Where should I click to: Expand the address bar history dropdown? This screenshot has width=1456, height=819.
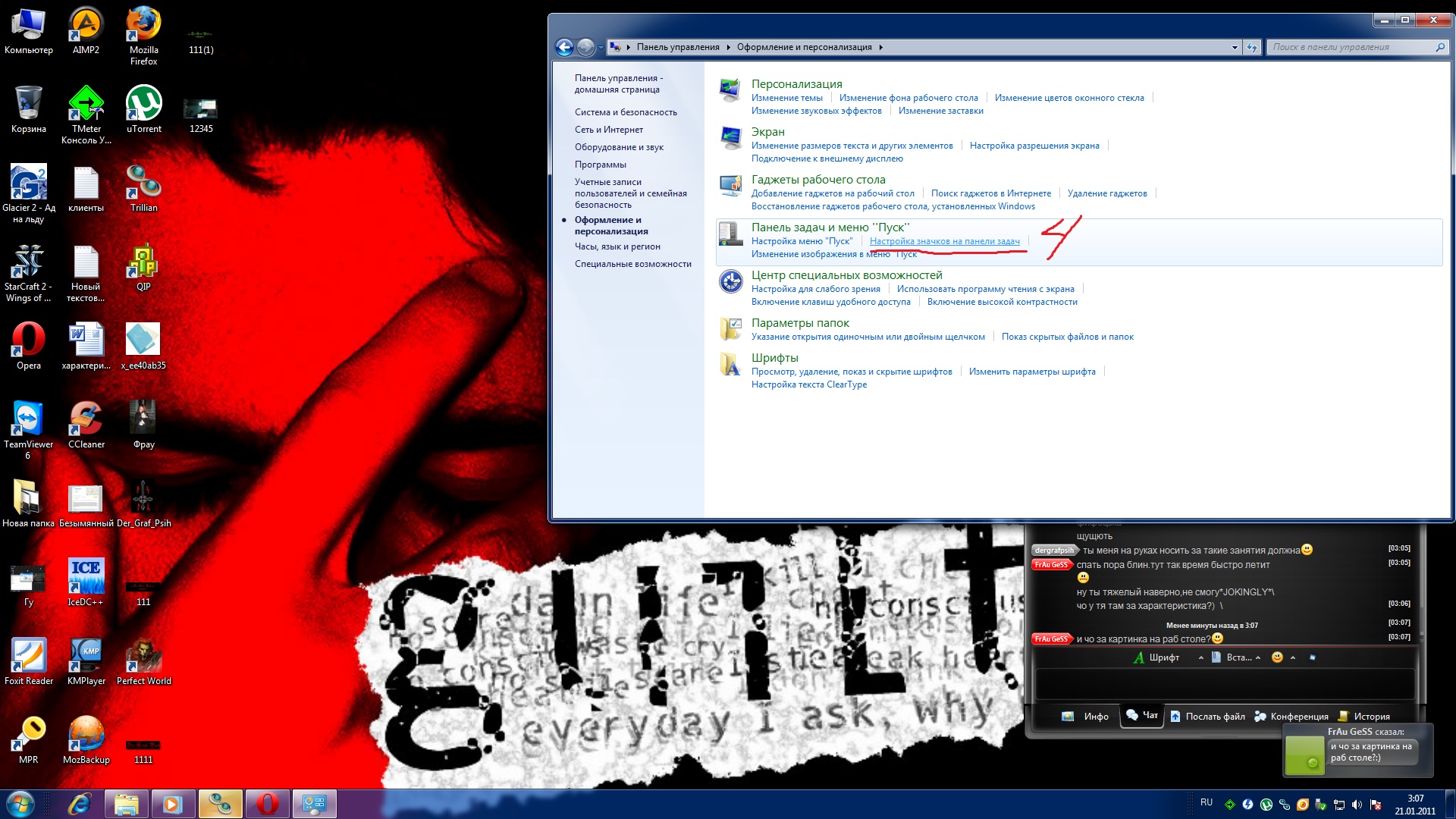[x=1235, y=47]
